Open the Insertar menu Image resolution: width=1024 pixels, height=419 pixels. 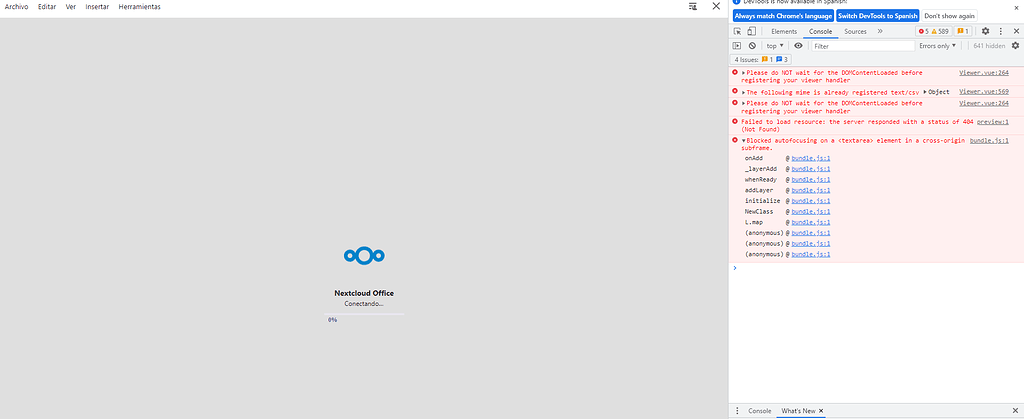coord(97,7)
